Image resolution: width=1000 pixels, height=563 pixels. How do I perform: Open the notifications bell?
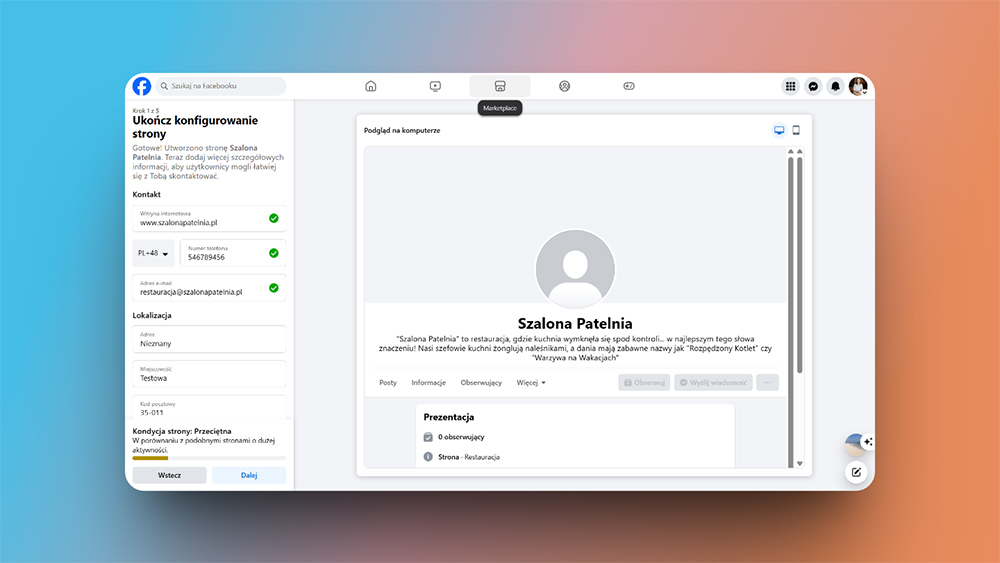[836, 86]
